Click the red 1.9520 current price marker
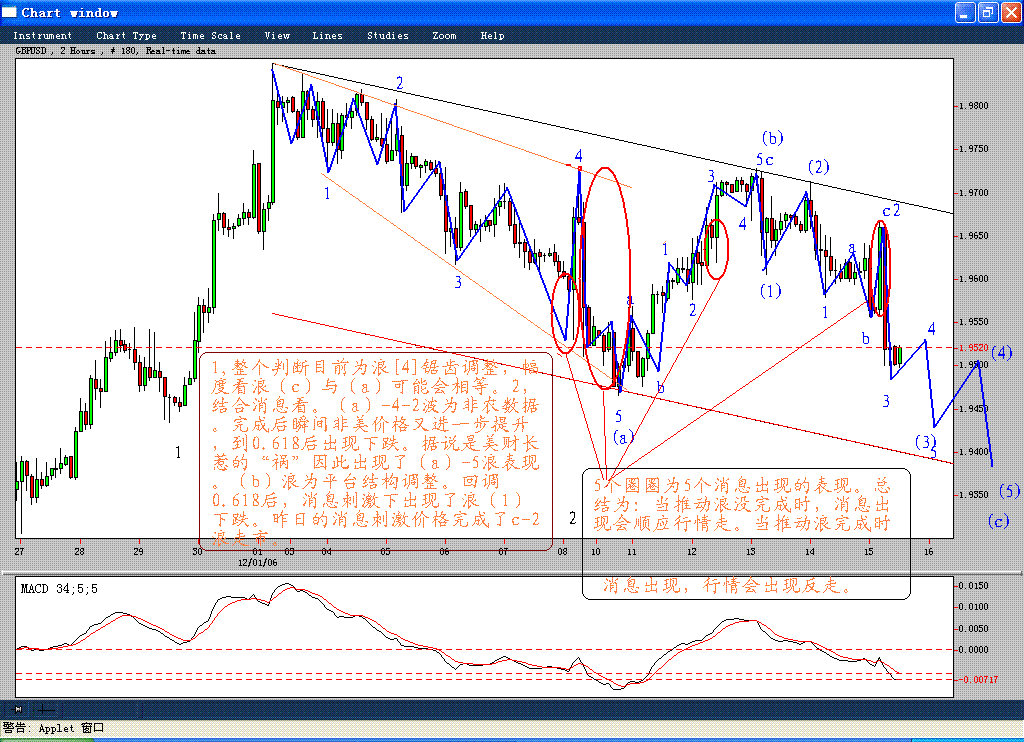 (974, 348)
